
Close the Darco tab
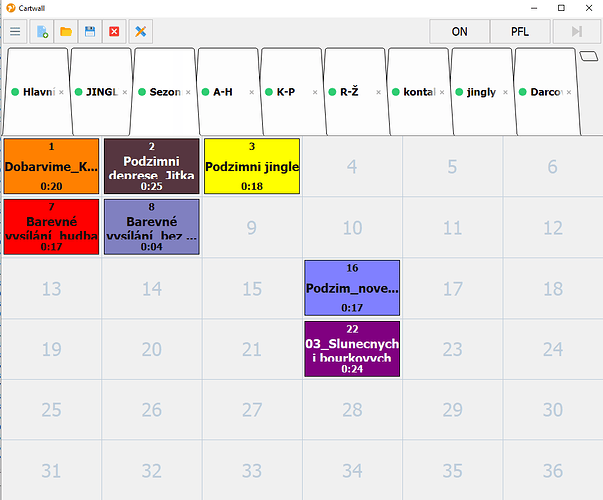pos(569,92)
